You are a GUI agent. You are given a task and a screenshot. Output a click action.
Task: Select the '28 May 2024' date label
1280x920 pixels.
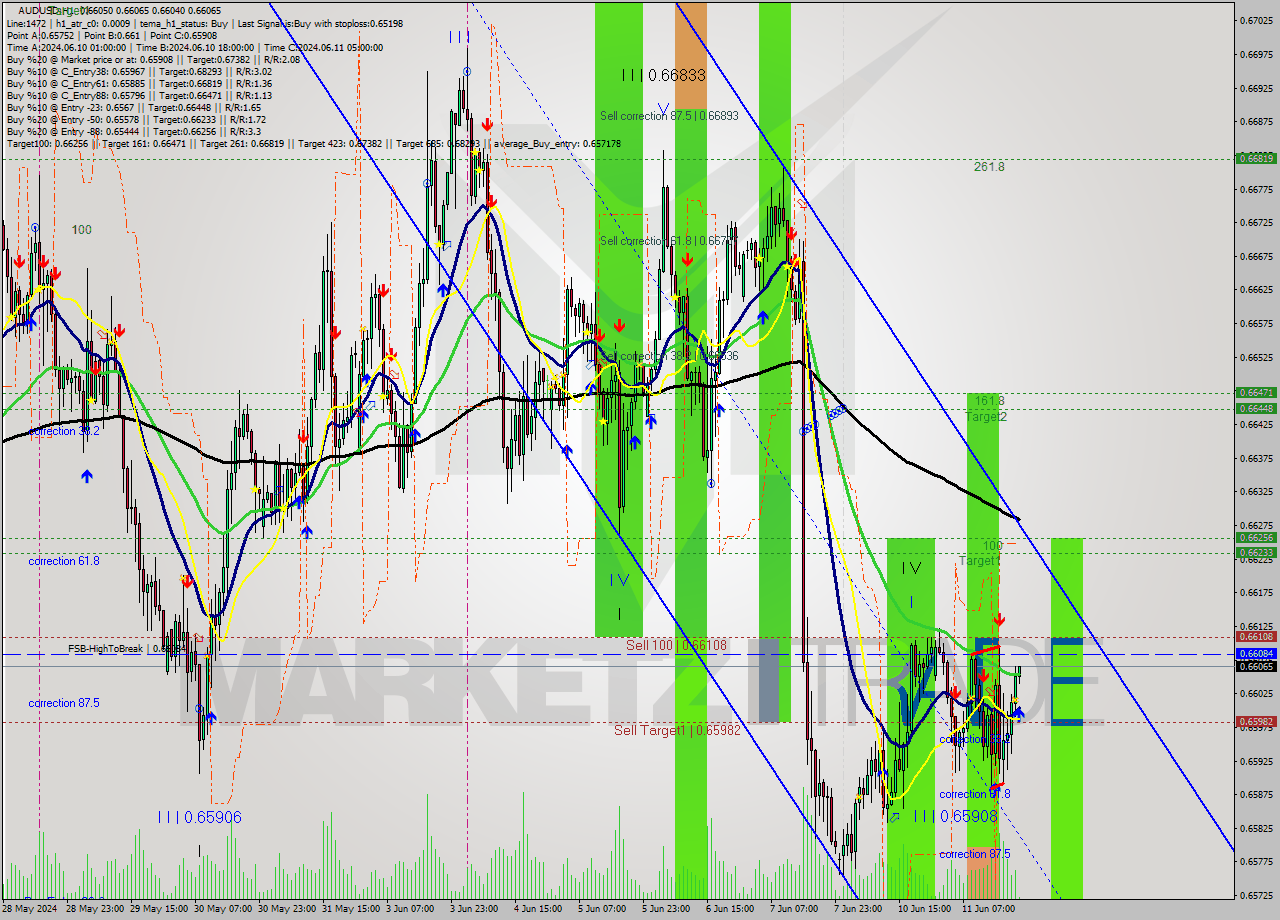[30, 909]
